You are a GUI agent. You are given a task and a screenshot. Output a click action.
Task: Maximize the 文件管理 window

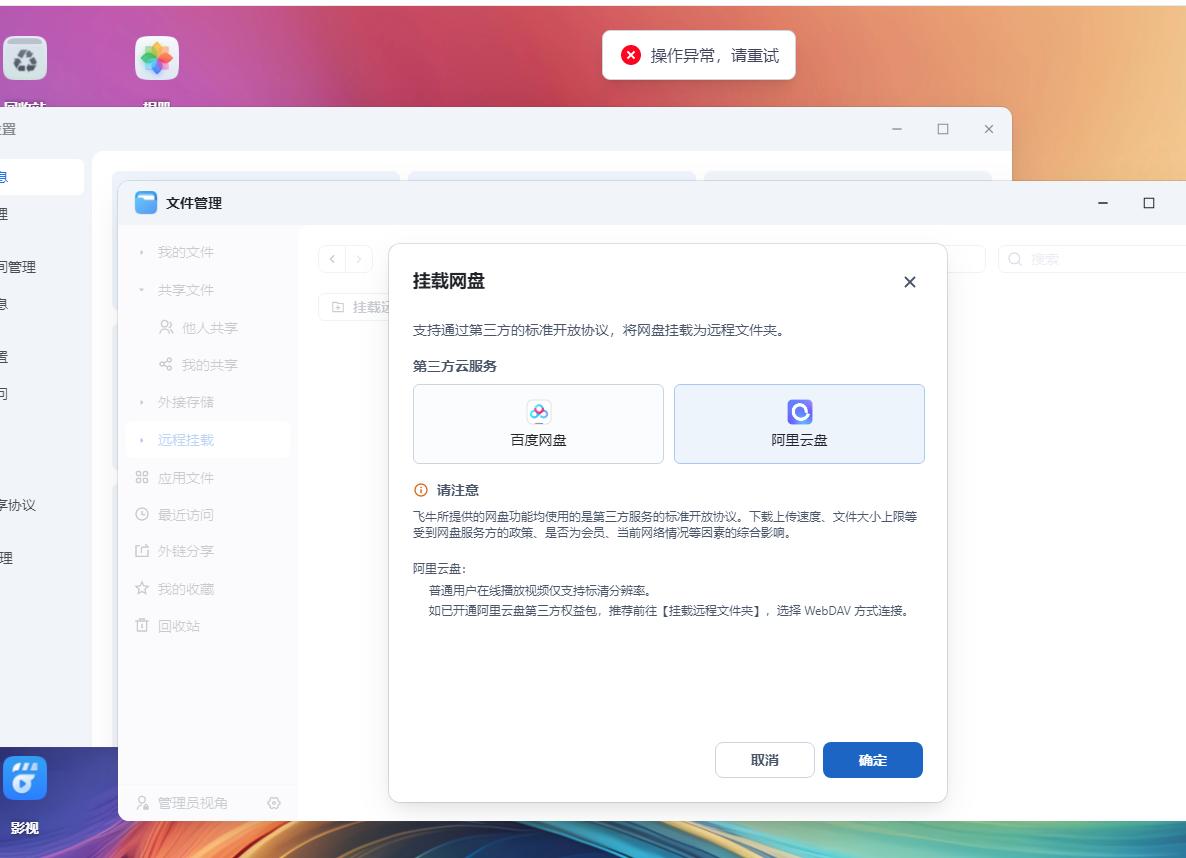[x=1149, y=203]
